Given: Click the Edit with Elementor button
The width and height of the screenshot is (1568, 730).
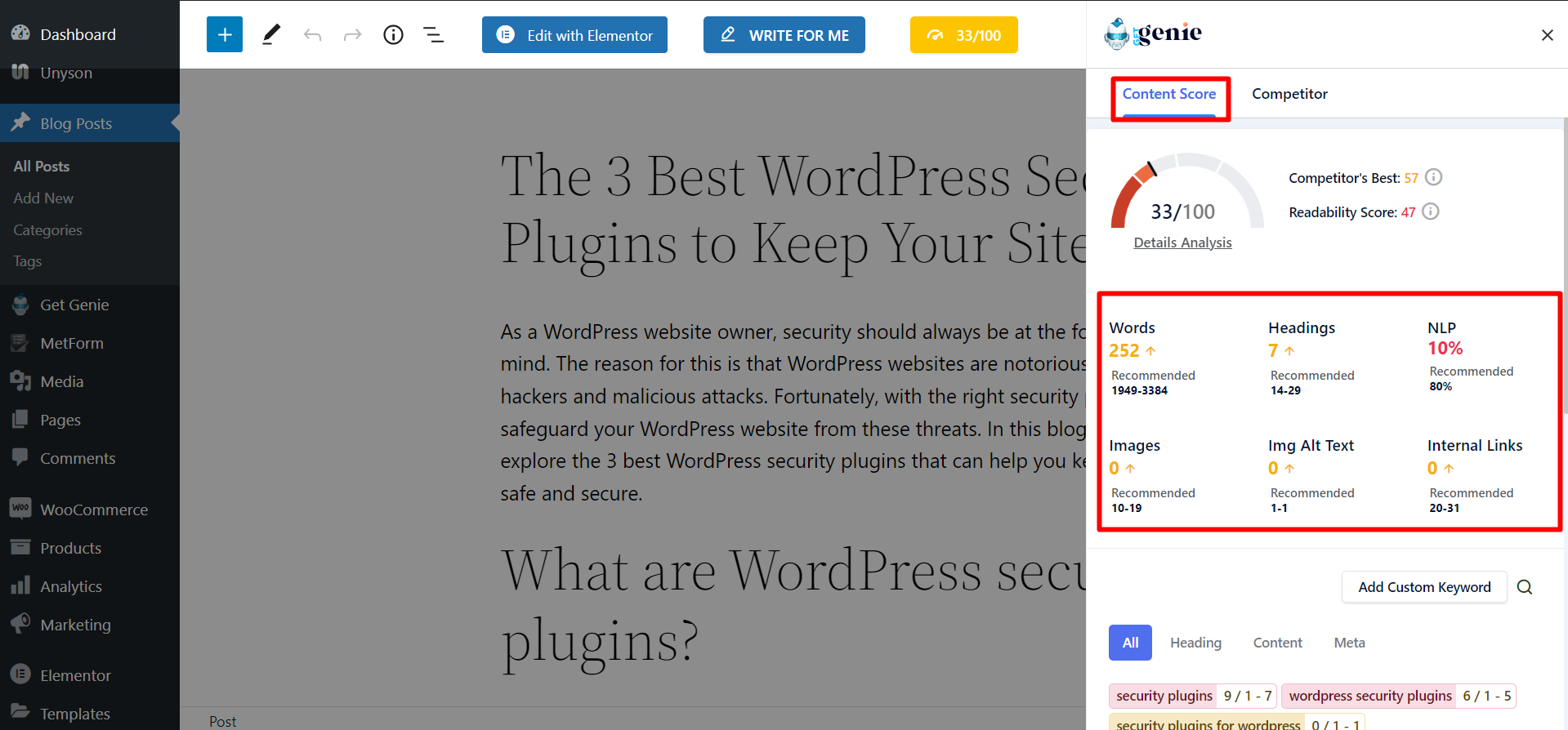Looking at the screenshot, I should tap(574, 35).
